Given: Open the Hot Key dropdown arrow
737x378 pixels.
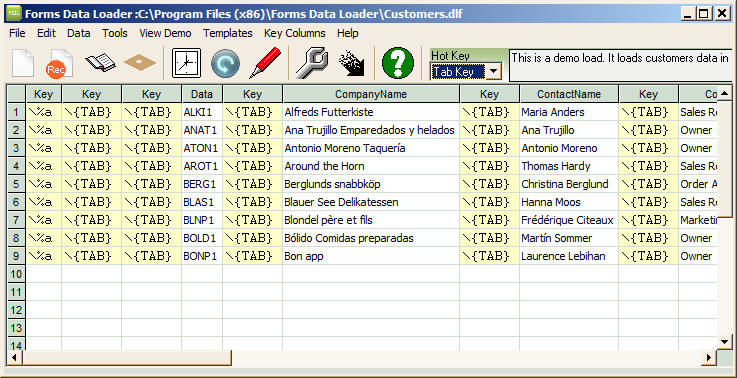Looking at the screenshot, I should coord(493,72).
